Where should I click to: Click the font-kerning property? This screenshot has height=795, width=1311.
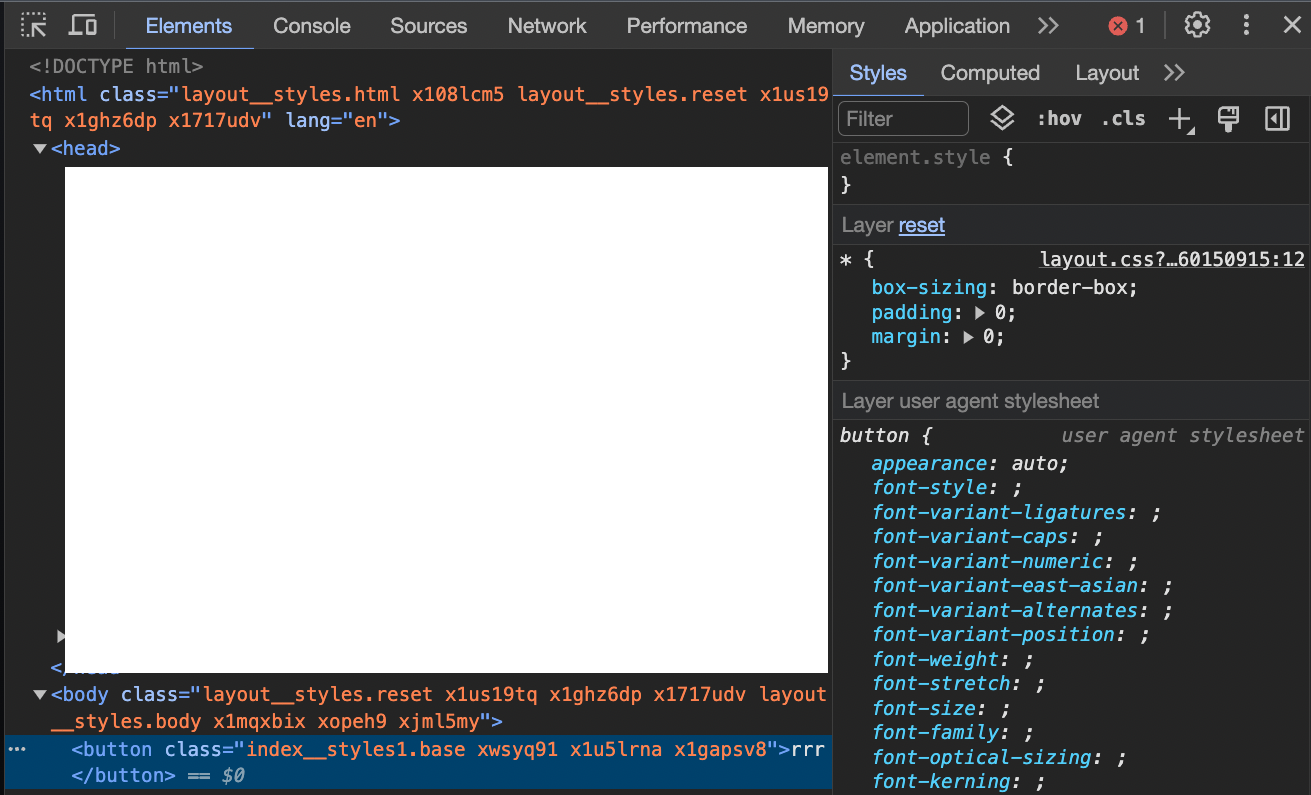coord(941,781)
